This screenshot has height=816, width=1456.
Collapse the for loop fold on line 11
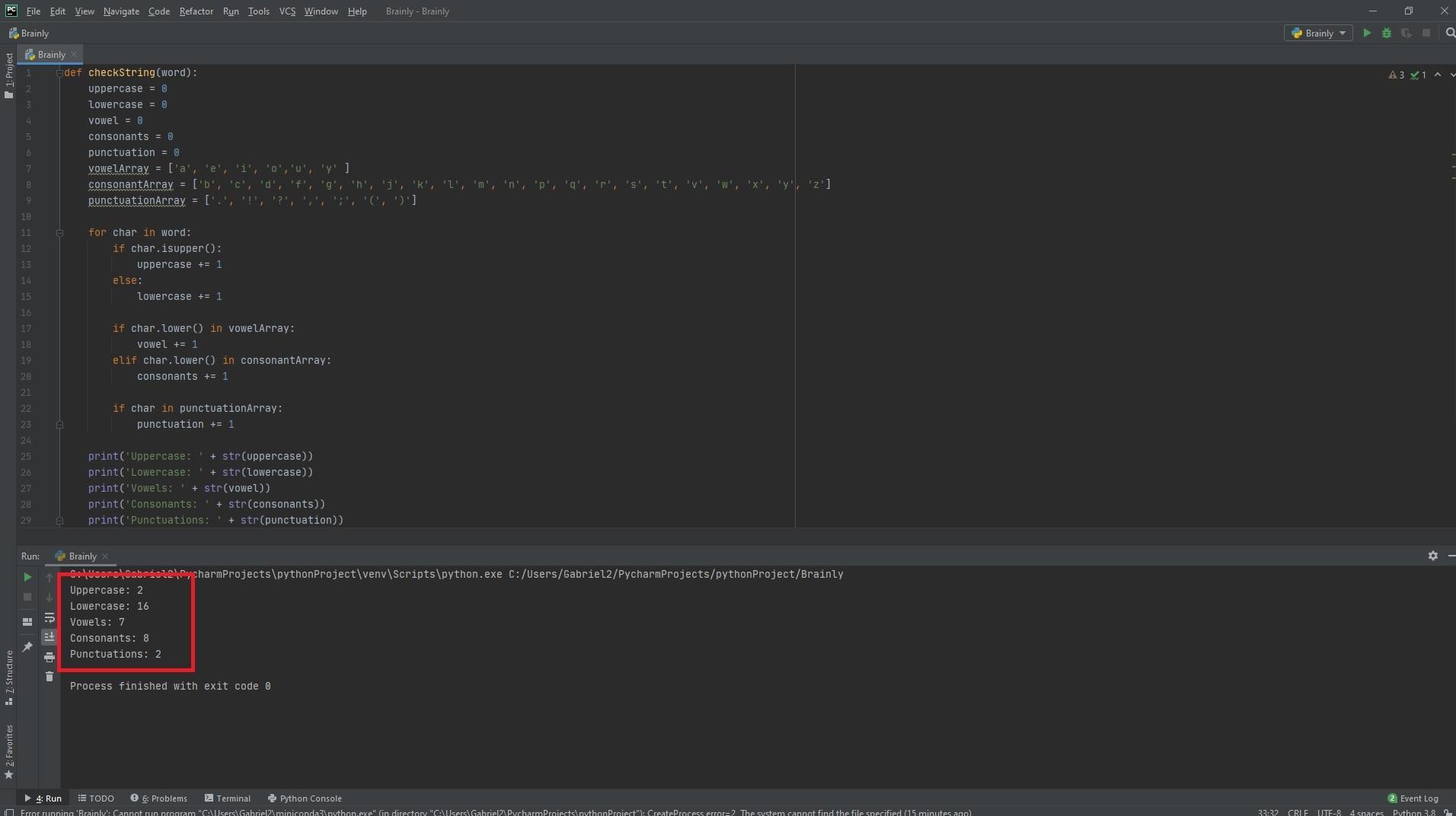59,233
